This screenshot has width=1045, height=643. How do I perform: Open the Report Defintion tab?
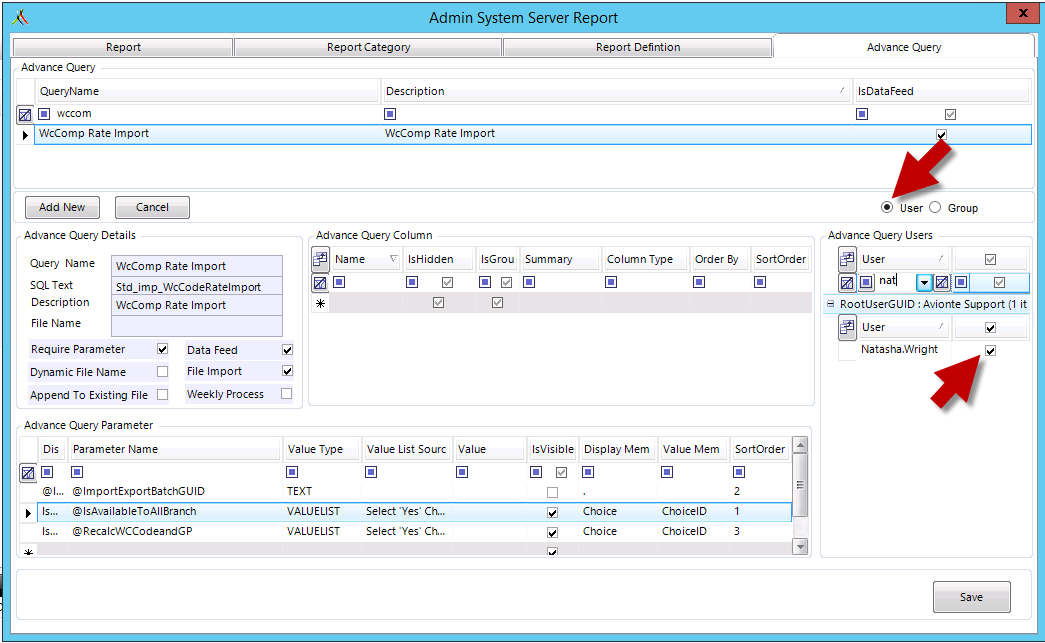point(637,47)
